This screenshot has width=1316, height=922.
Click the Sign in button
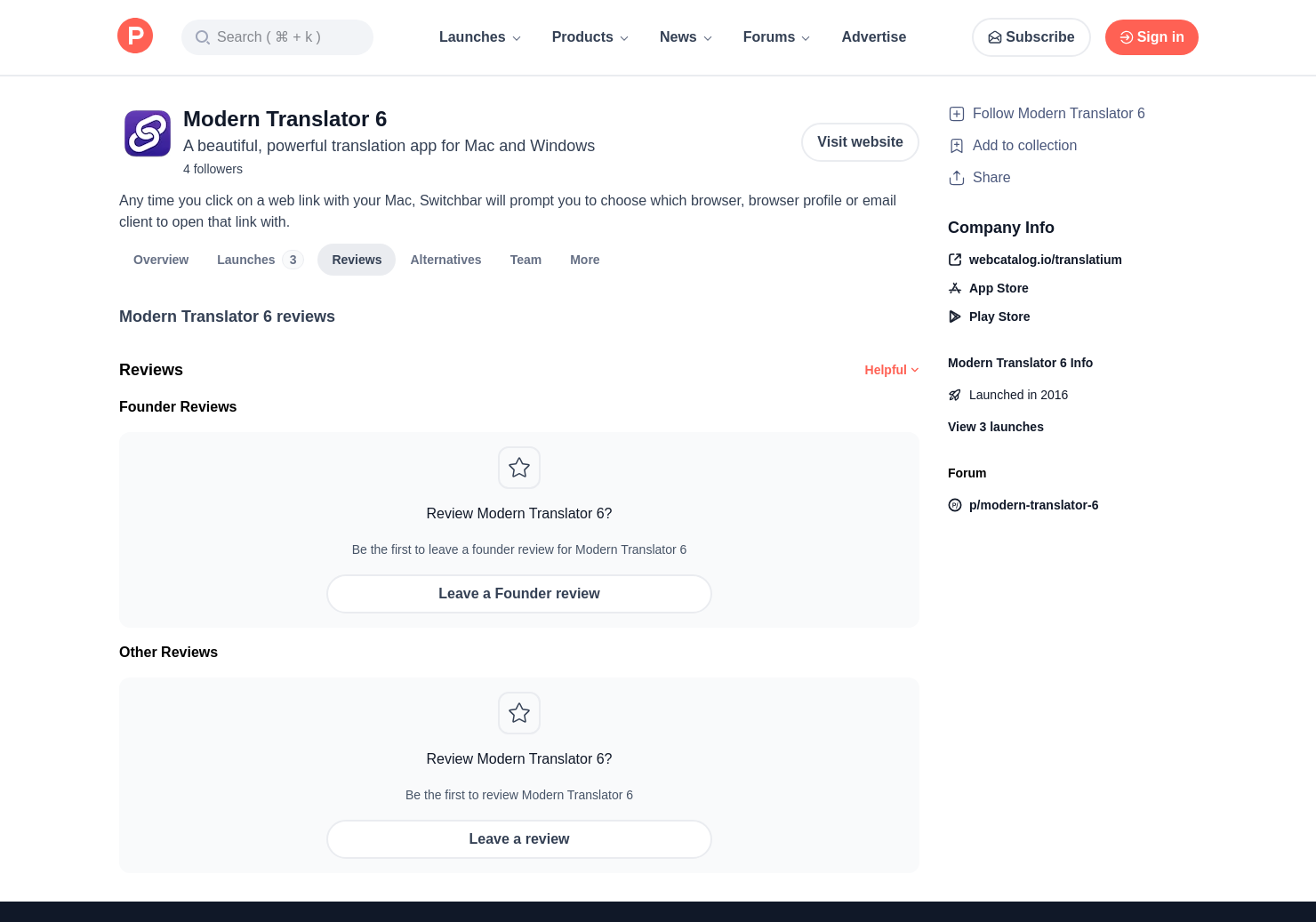(1151, 37)
